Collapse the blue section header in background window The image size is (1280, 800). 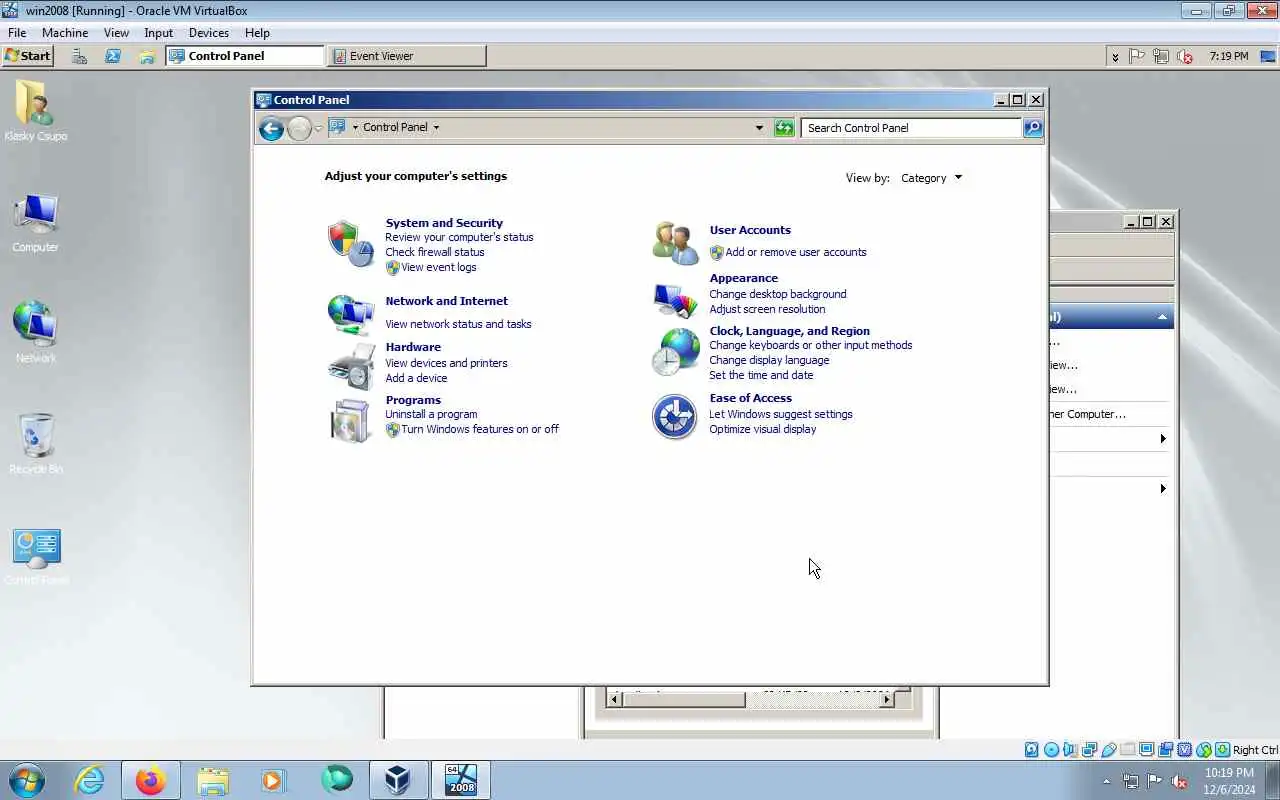click(1162, 317)
